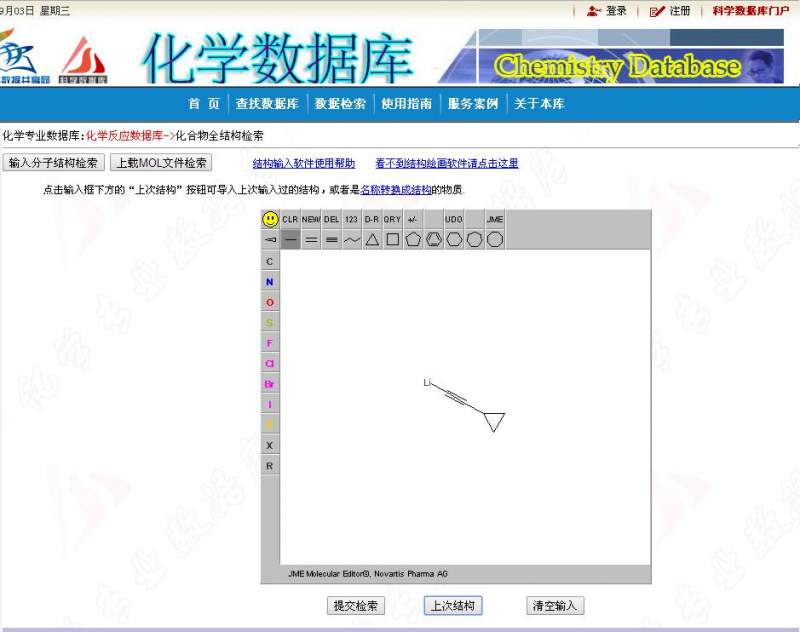Open 使用指南 navigation item

coord(407,104)
